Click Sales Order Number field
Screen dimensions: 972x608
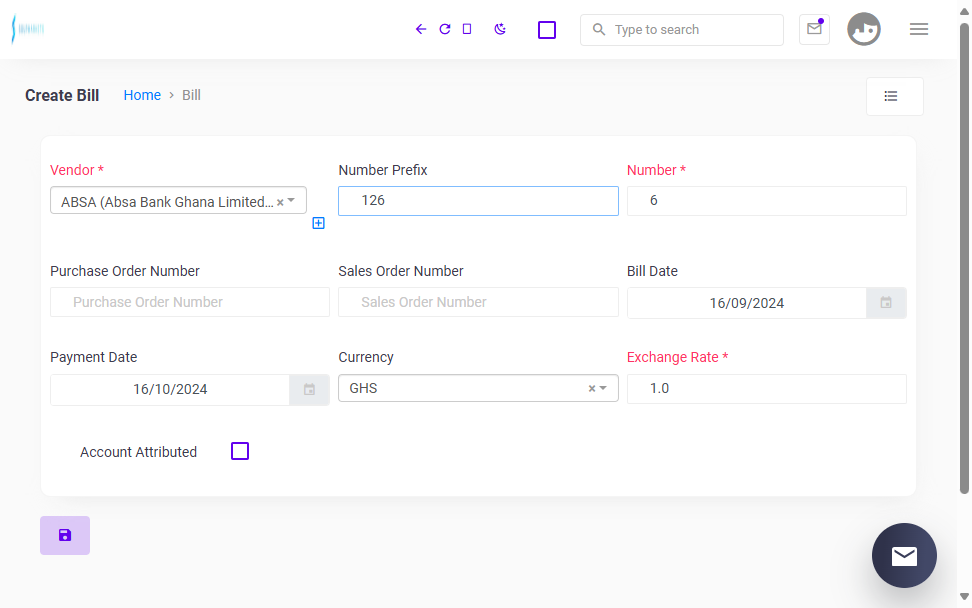point(478,302)
